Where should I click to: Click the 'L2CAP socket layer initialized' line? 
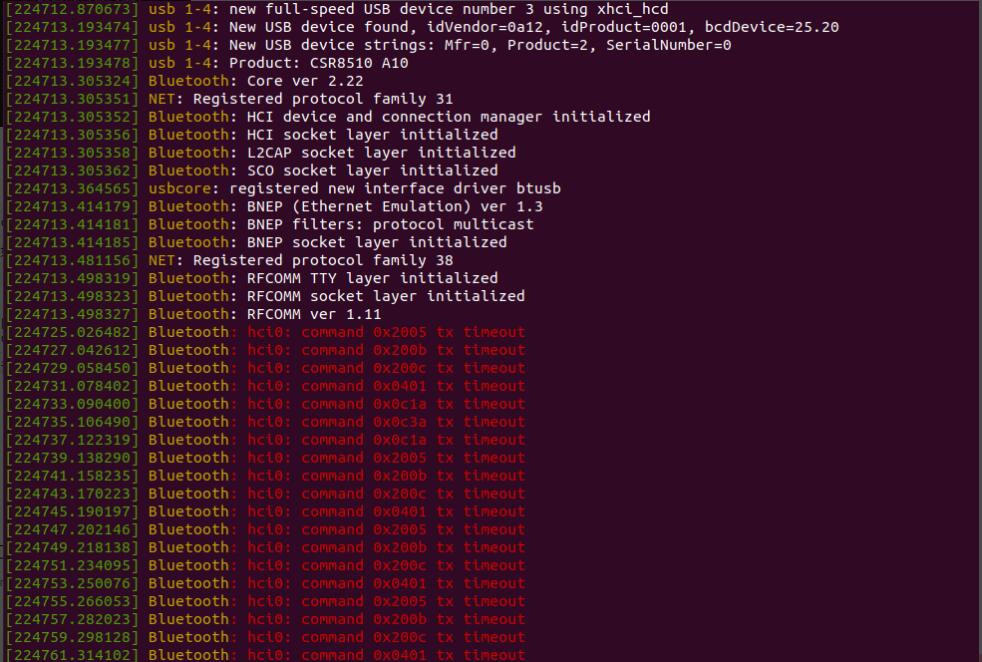coord(381,152)
